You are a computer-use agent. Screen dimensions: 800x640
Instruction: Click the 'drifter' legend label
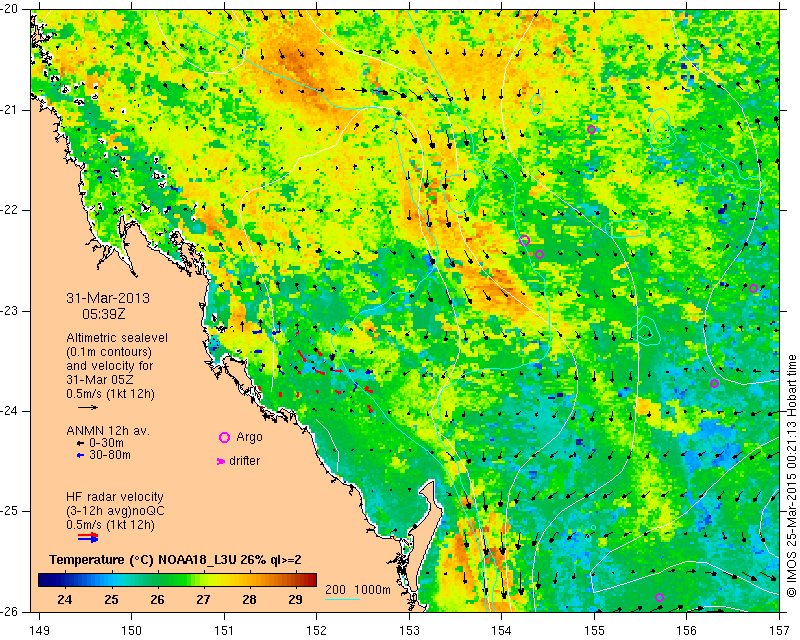[x=244, y=461]
